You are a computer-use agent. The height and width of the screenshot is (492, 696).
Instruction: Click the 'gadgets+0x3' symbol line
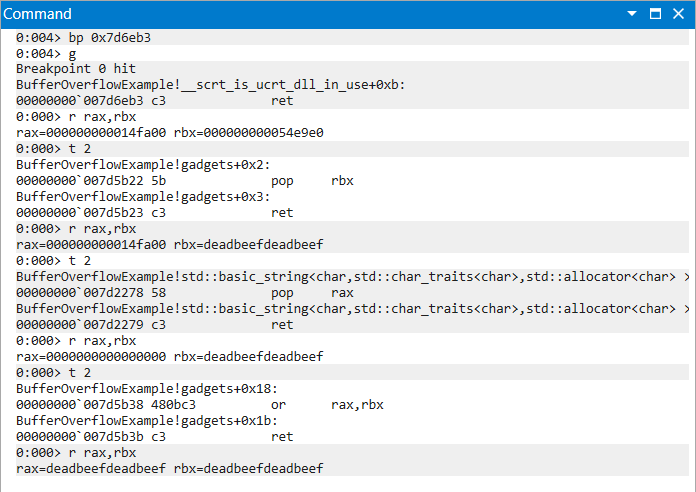click(143, 197)
